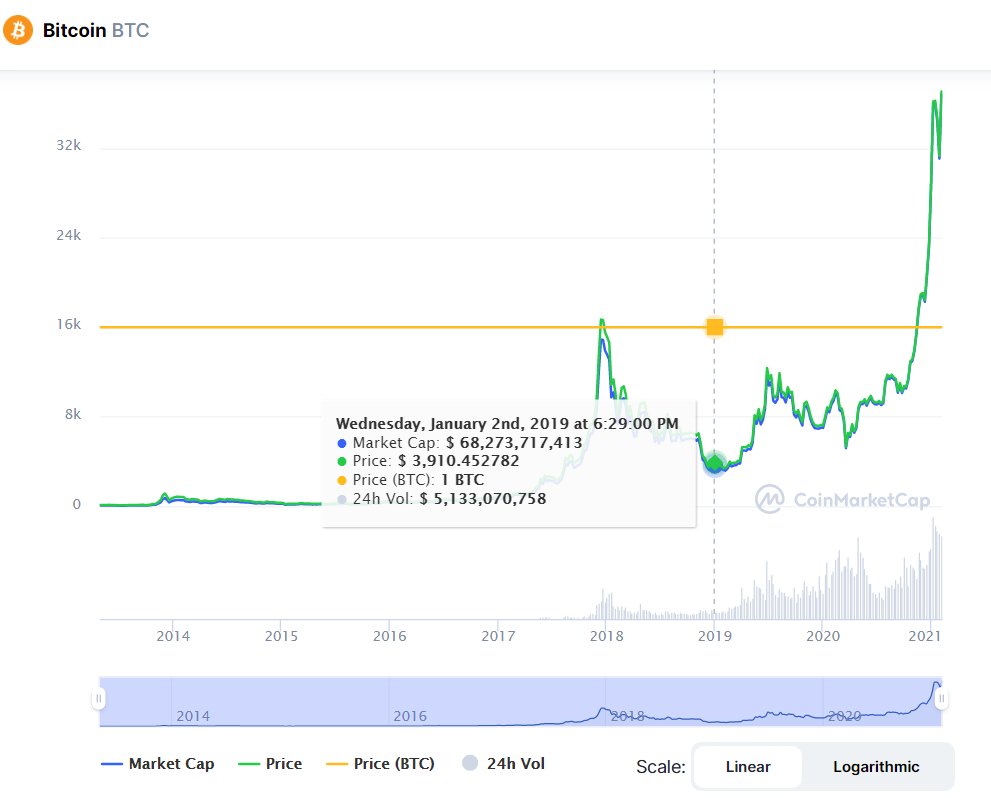The width and height of the screenshot is (991, 798).
Task: Click the 2017 x-axis label
Action: (498, 636)
